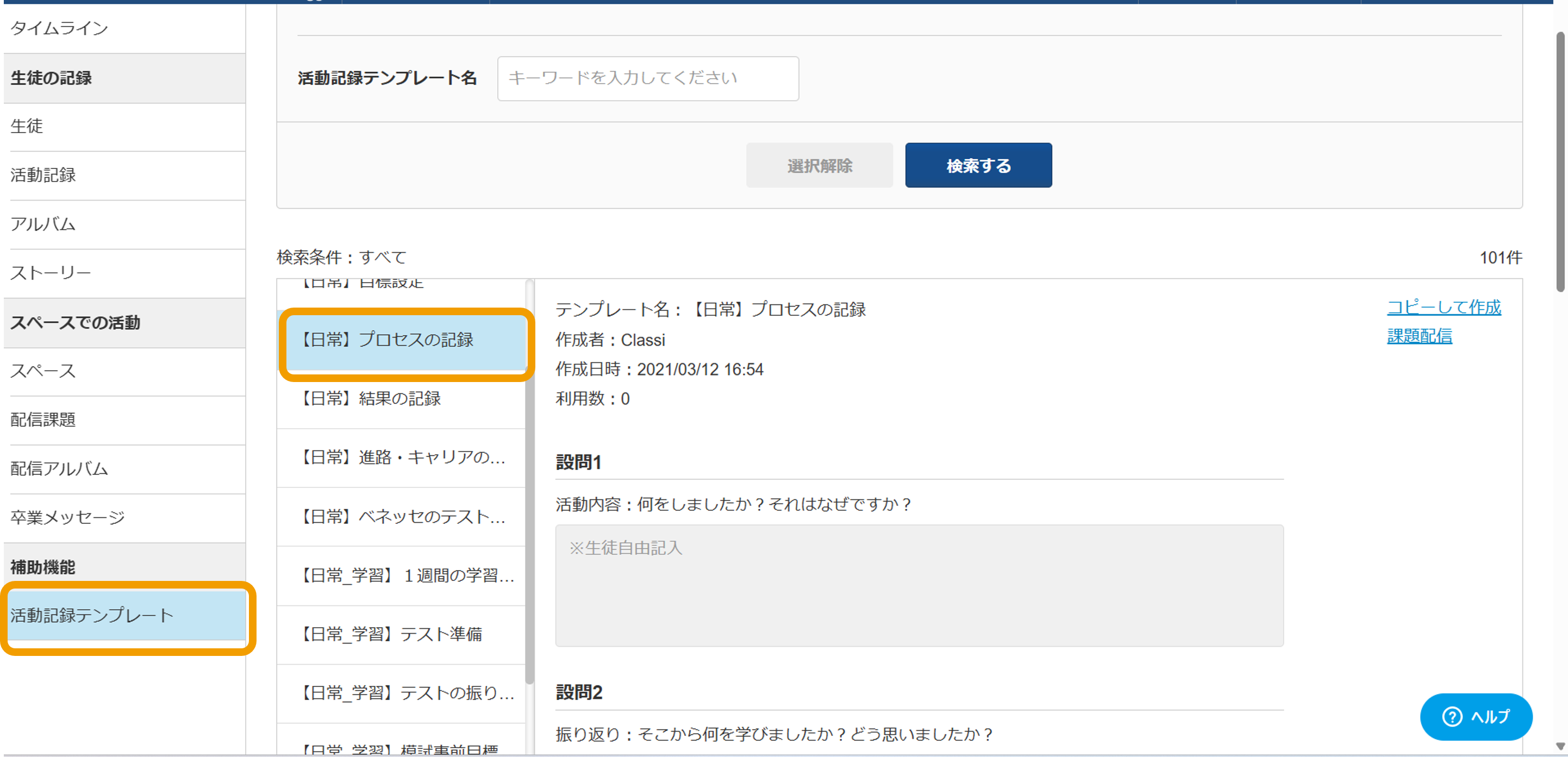The image size is (1568, 757).
Task: Click the コピーして作成 link
Action: pos(1444,307)
